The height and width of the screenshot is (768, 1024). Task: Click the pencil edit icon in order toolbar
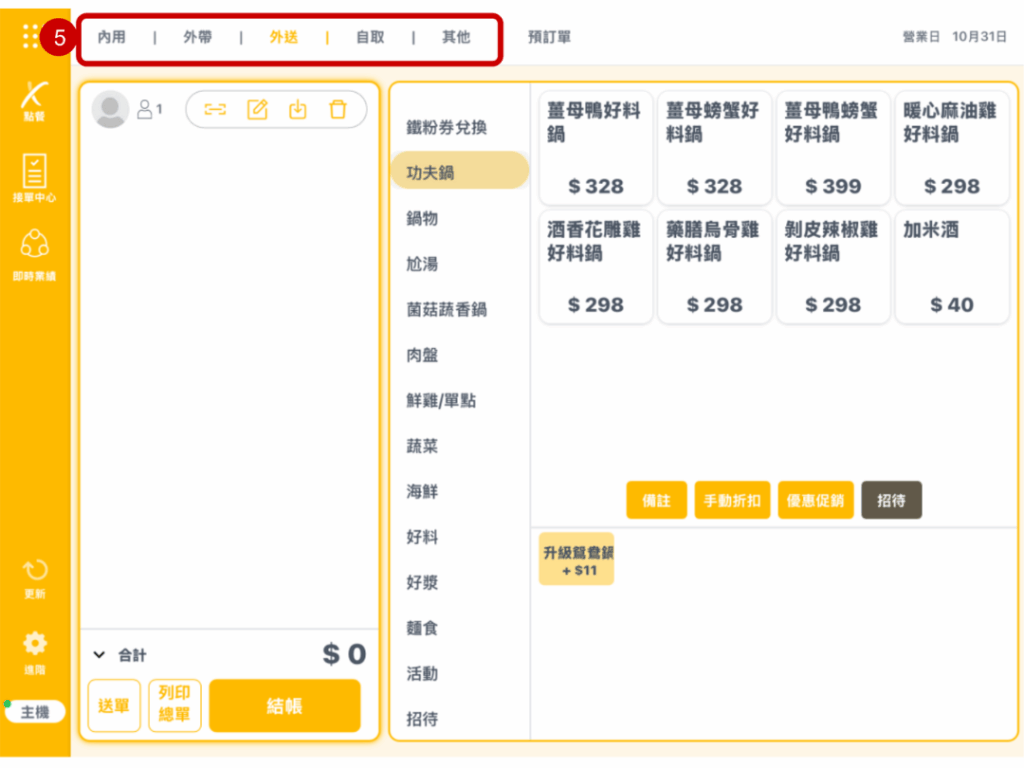[x=257, y=110]
